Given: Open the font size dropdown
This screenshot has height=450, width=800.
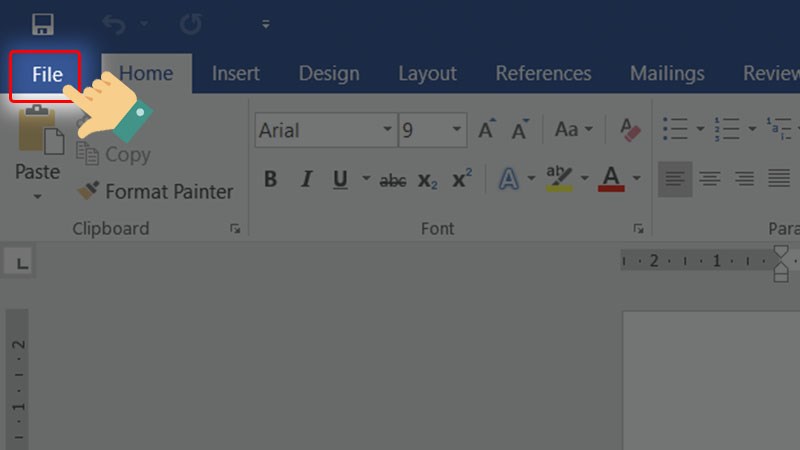Looking at the screenshot, I should (457, 129).
